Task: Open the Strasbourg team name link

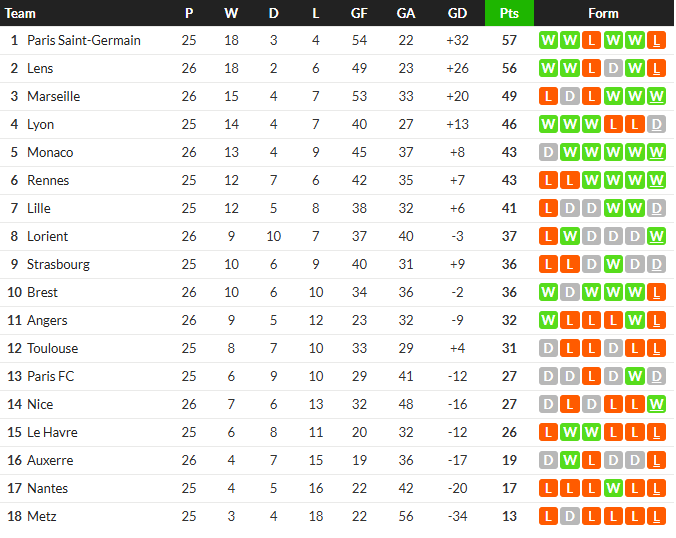Action: tap(58, 264)
